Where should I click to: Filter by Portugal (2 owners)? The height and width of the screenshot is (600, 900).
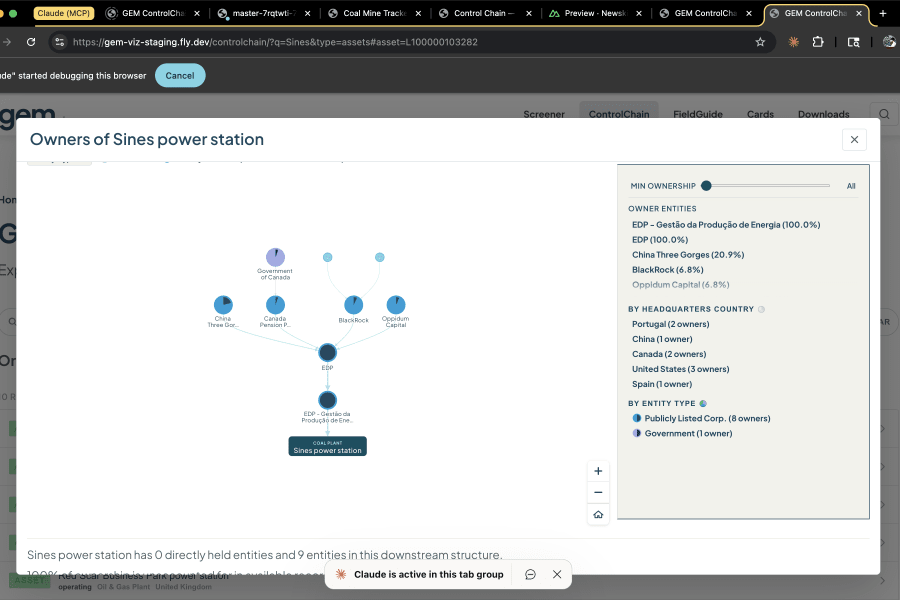point(670,324)
